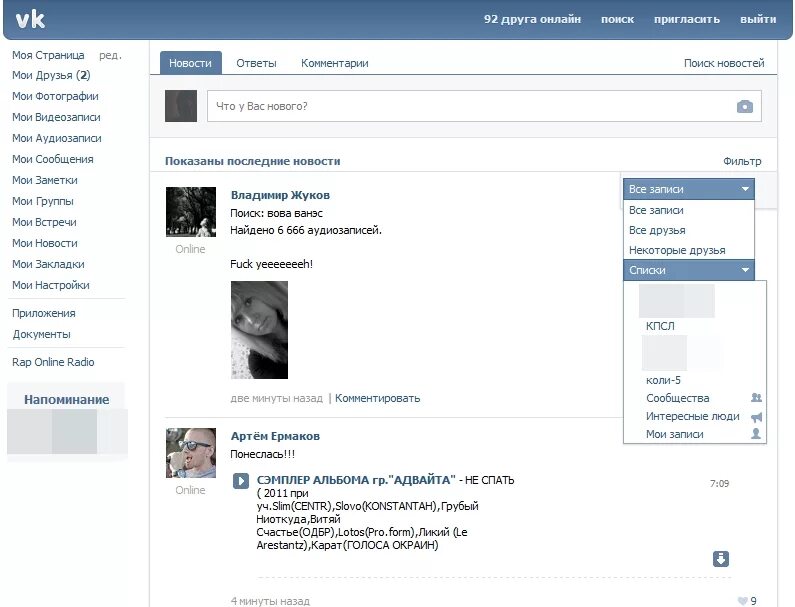
Task: Choose Некоторые друзья filter option
Action: (x=689, y=250)
